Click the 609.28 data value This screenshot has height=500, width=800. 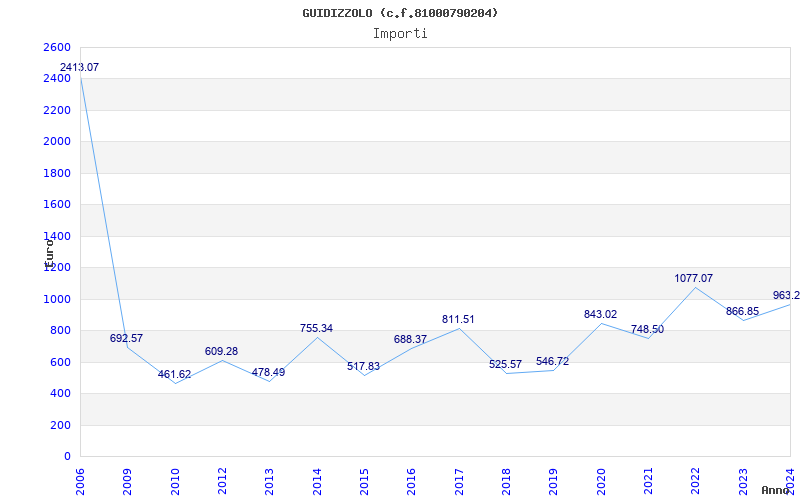point(221,352)
